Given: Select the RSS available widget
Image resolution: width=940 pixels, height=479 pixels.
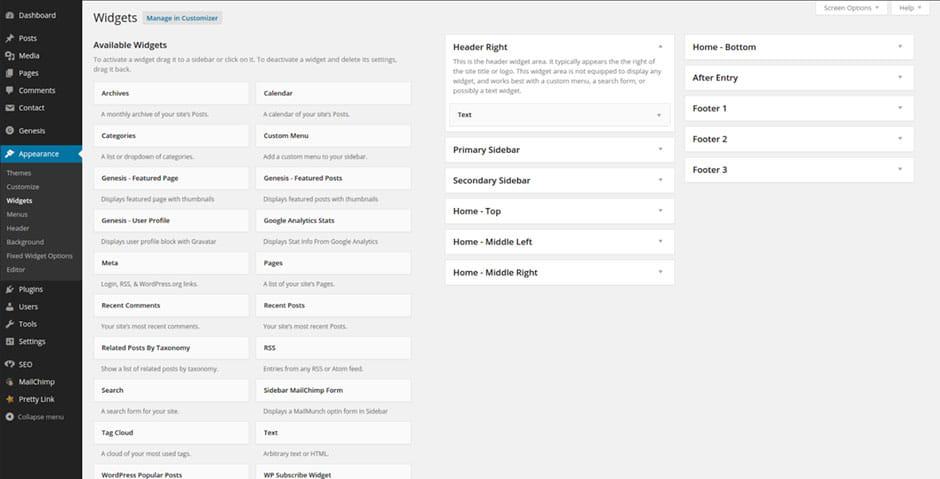Looking at the screenshot, I should tap(333, 348).
